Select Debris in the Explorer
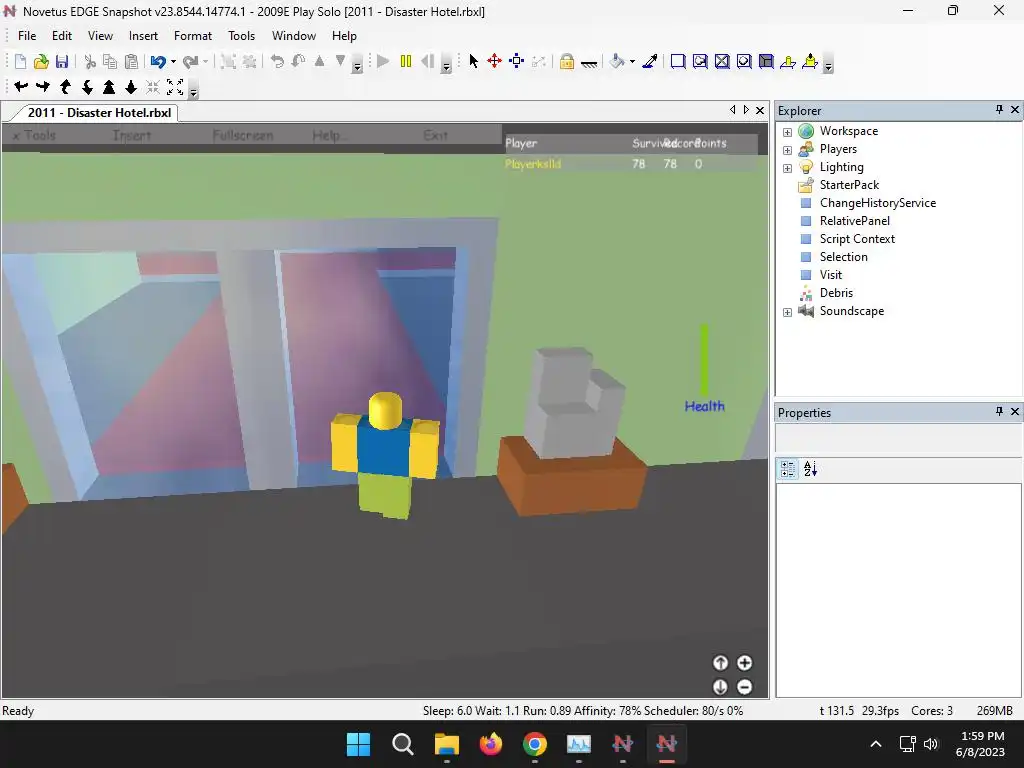This screenshot has height=768, width=1024. 836,293
